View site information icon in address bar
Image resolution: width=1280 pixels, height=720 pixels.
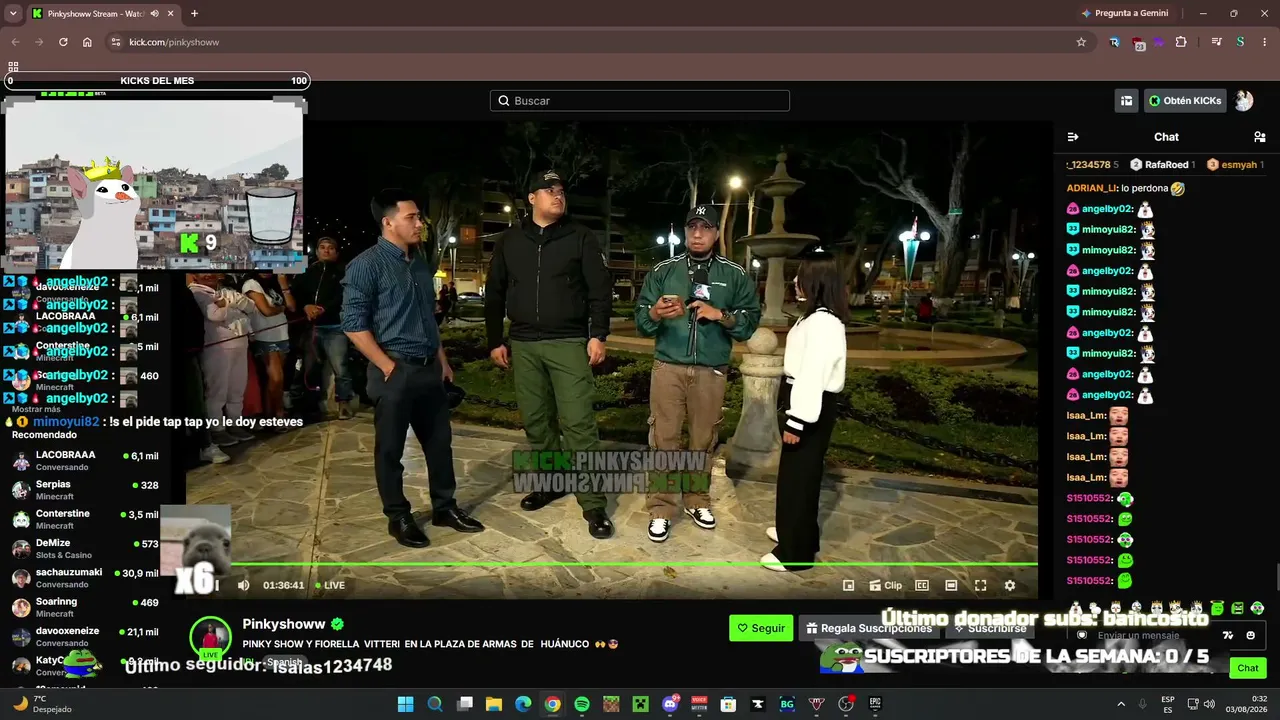(116, 42)
